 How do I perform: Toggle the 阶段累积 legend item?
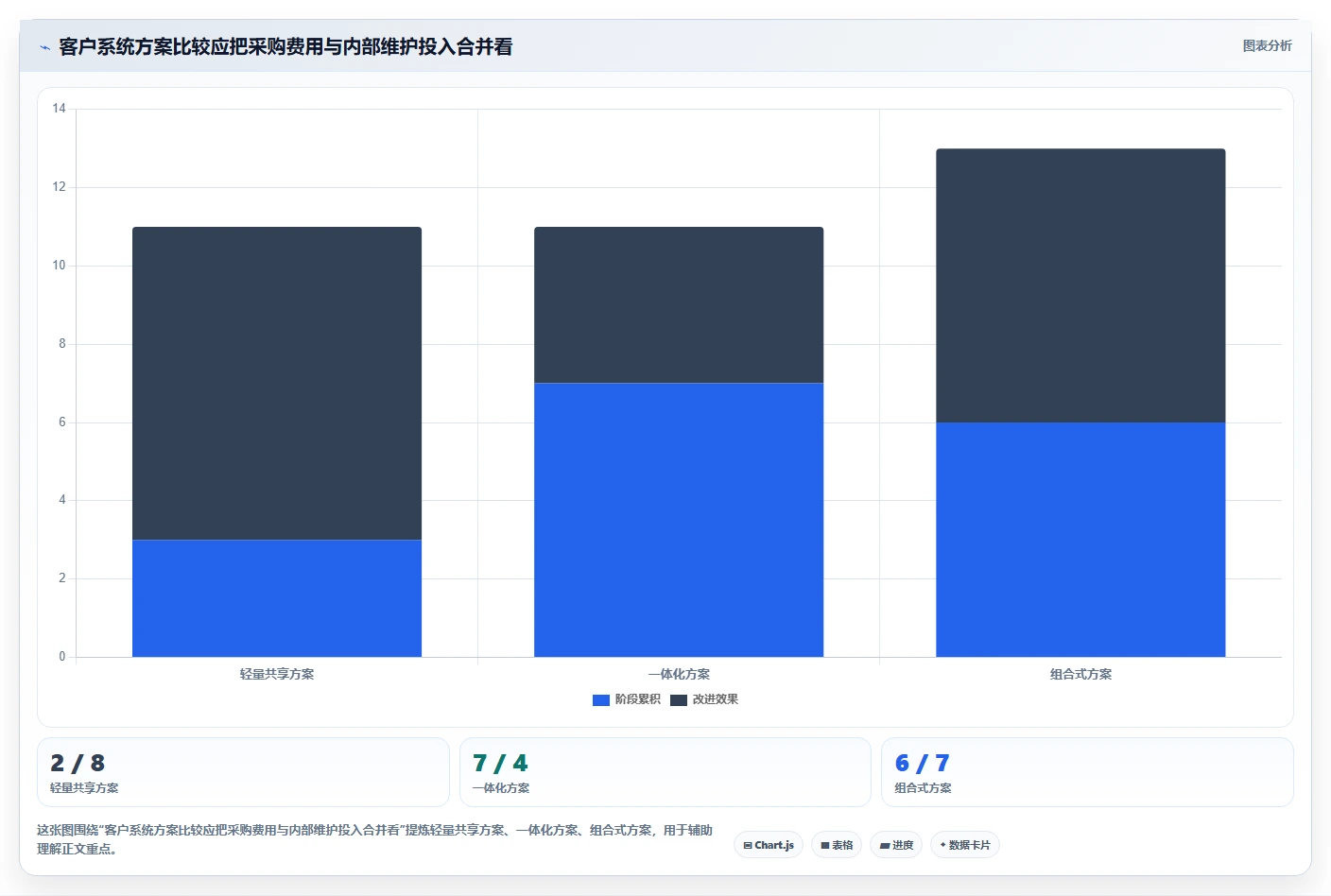point(627,699)
